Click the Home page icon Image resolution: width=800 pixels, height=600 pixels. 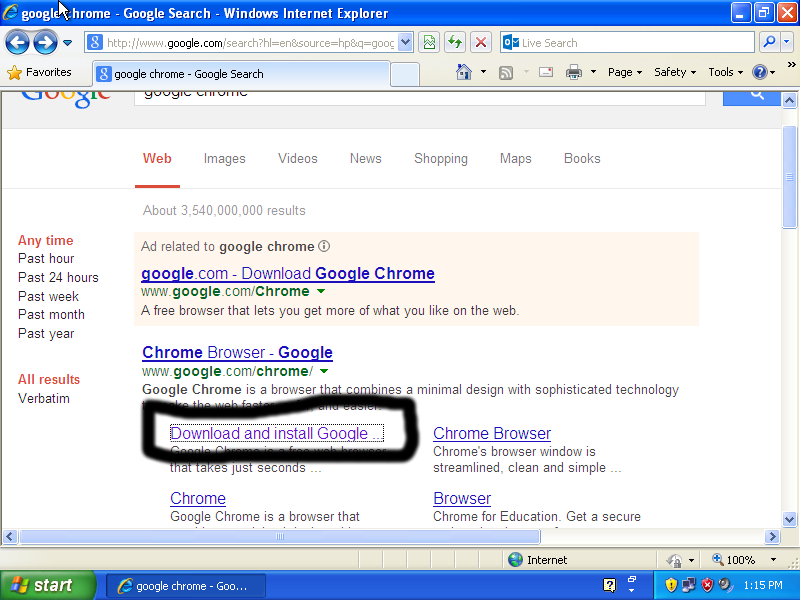[464, 72]
